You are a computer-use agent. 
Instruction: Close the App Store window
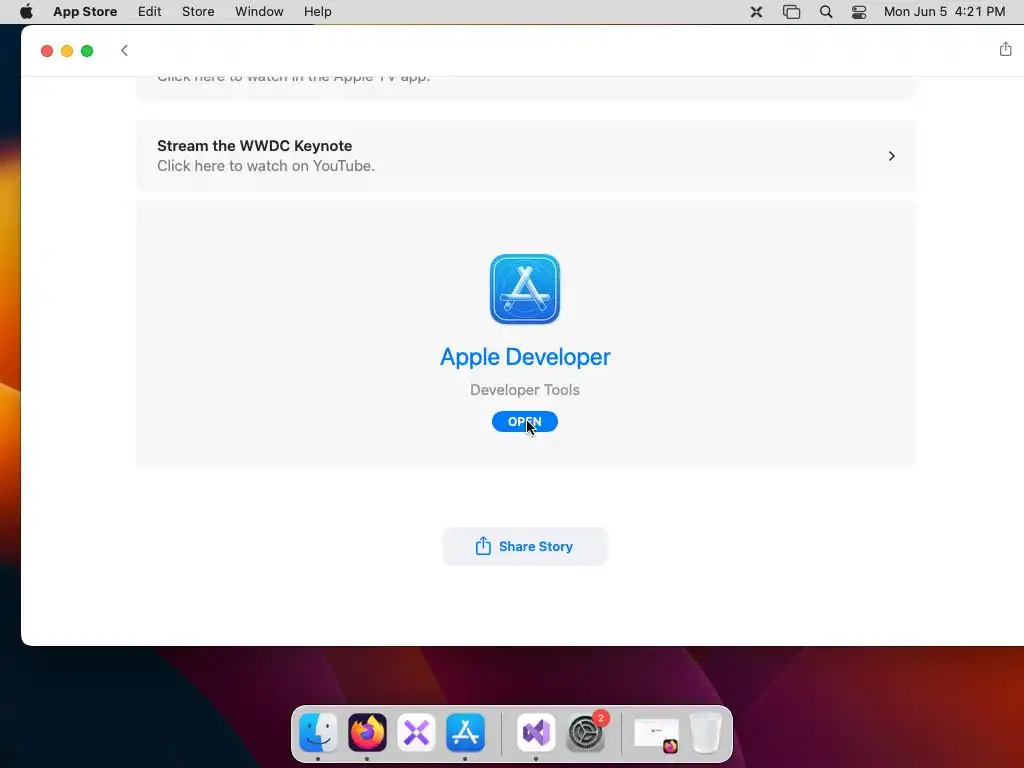pyautogui.click(x=46, y=51)
